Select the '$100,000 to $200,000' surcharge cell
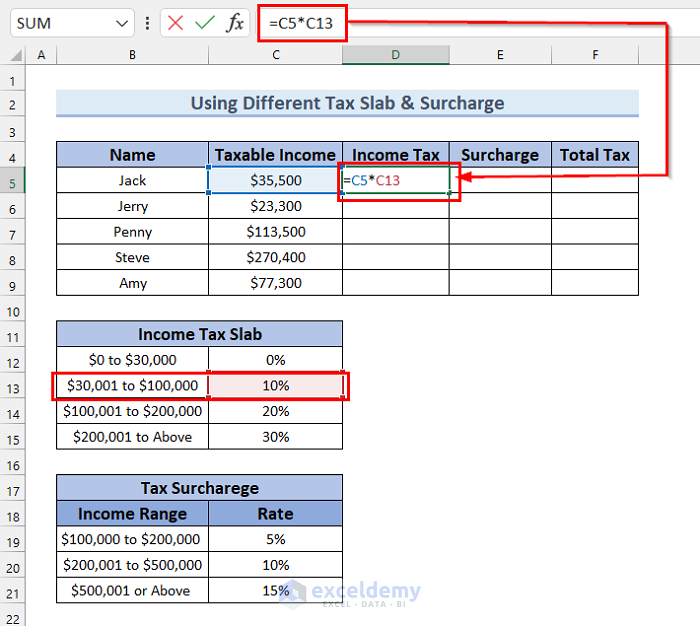The height and width of the screenshot is (626, 700). [x=133, y=539]
